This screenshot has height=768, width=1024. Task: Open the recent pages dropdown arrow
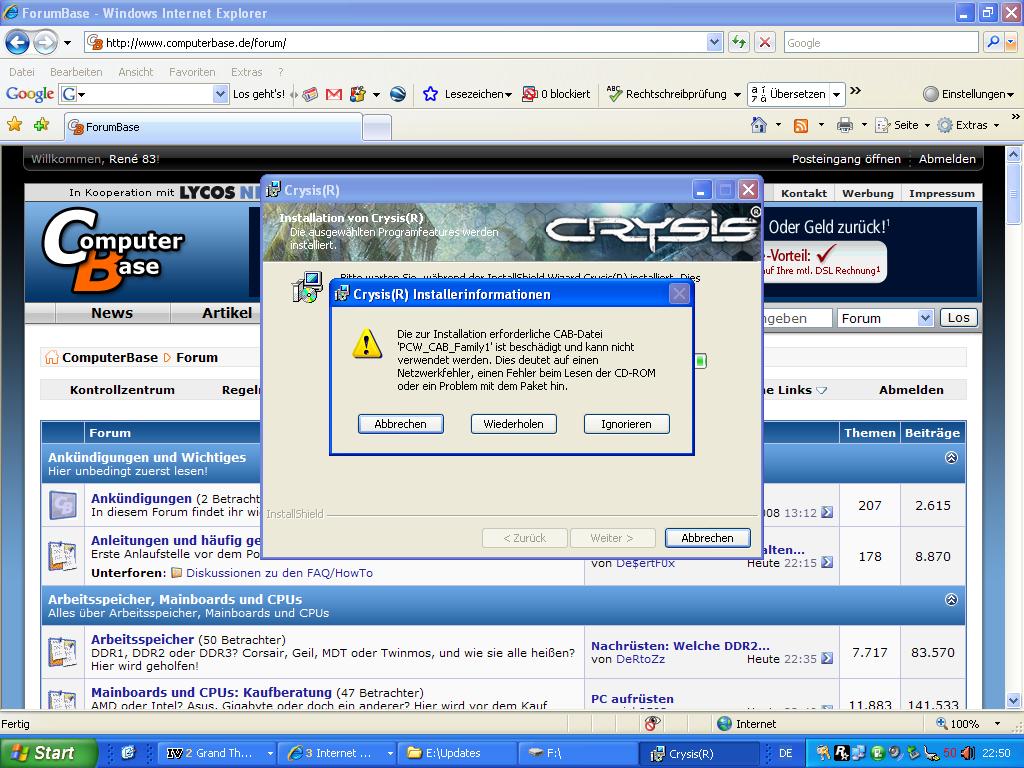pyautogui.click(x=67, y=43)
